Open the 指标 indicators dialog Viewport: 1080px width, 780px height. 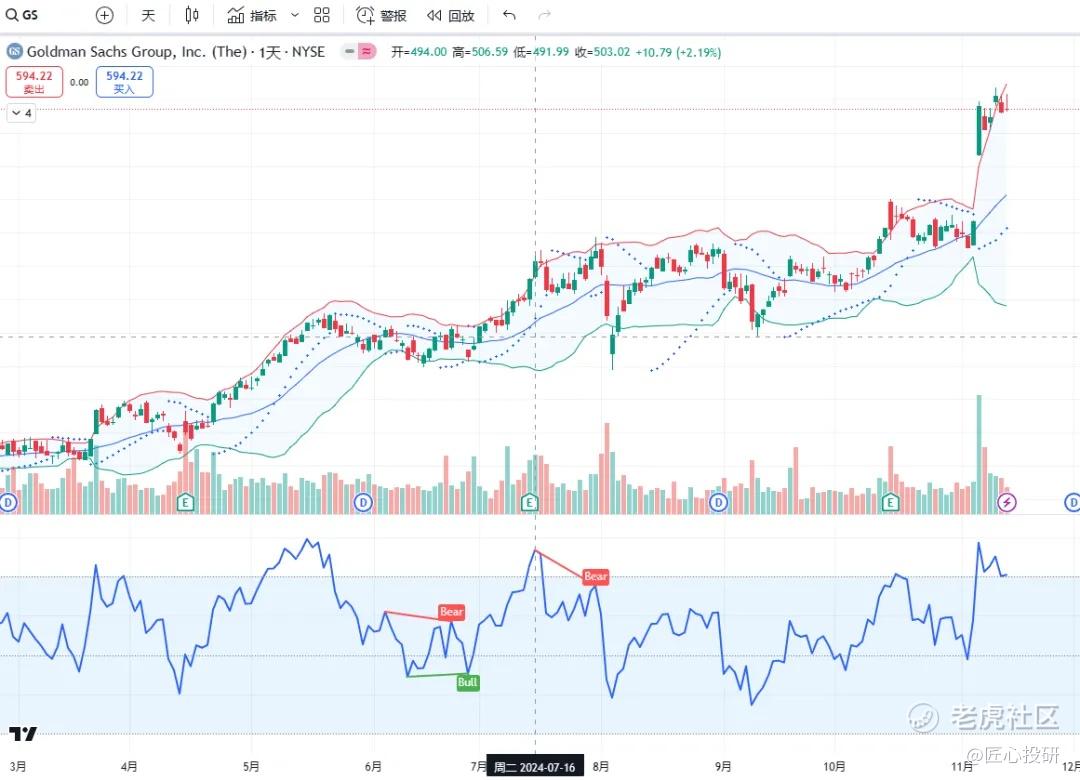tap(252, 15)
